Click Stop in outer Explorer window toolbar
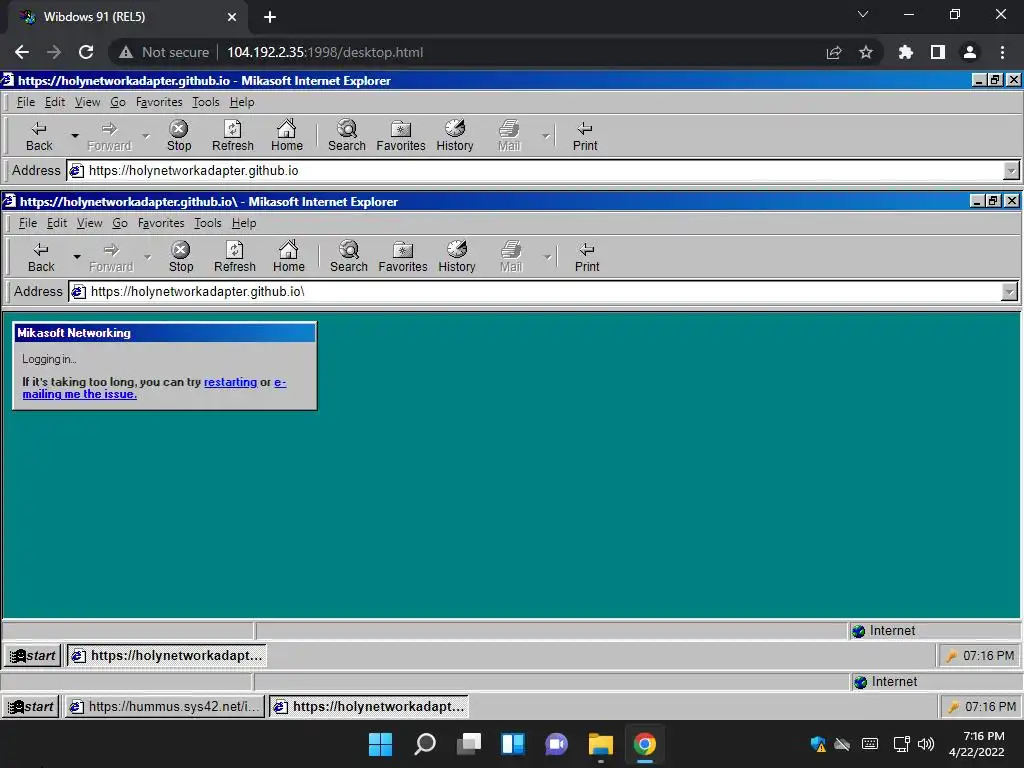Viewport: 1024px width, 768px height. click(179, 136)
